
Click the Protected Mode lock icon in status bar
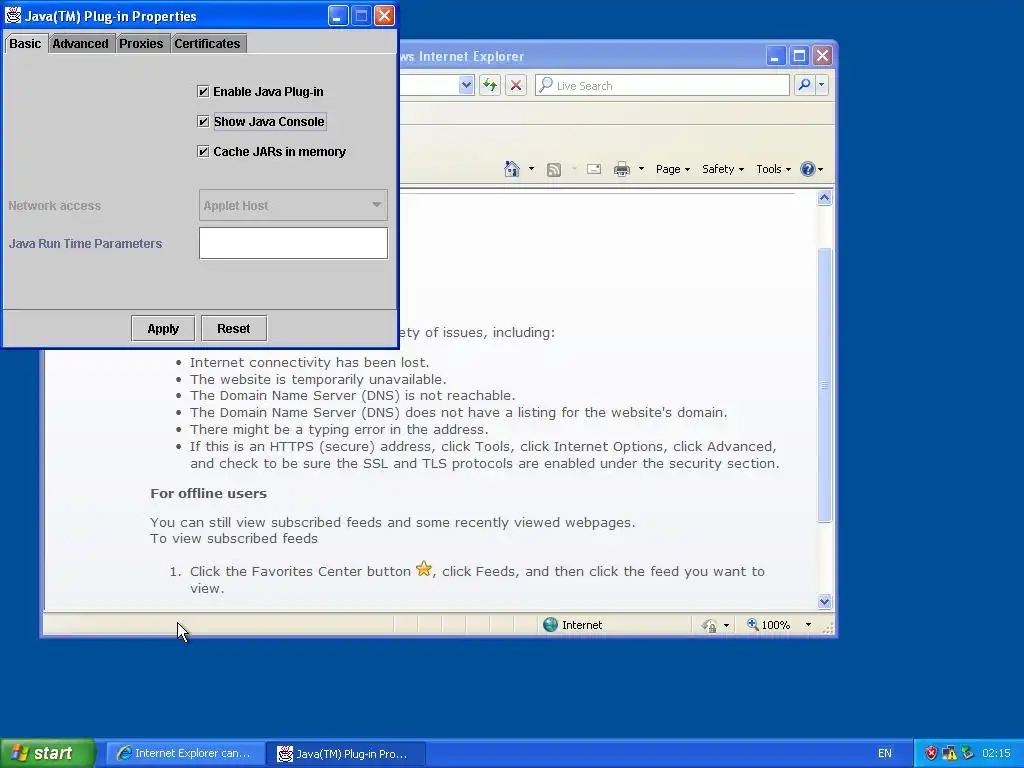click(709, 626)
